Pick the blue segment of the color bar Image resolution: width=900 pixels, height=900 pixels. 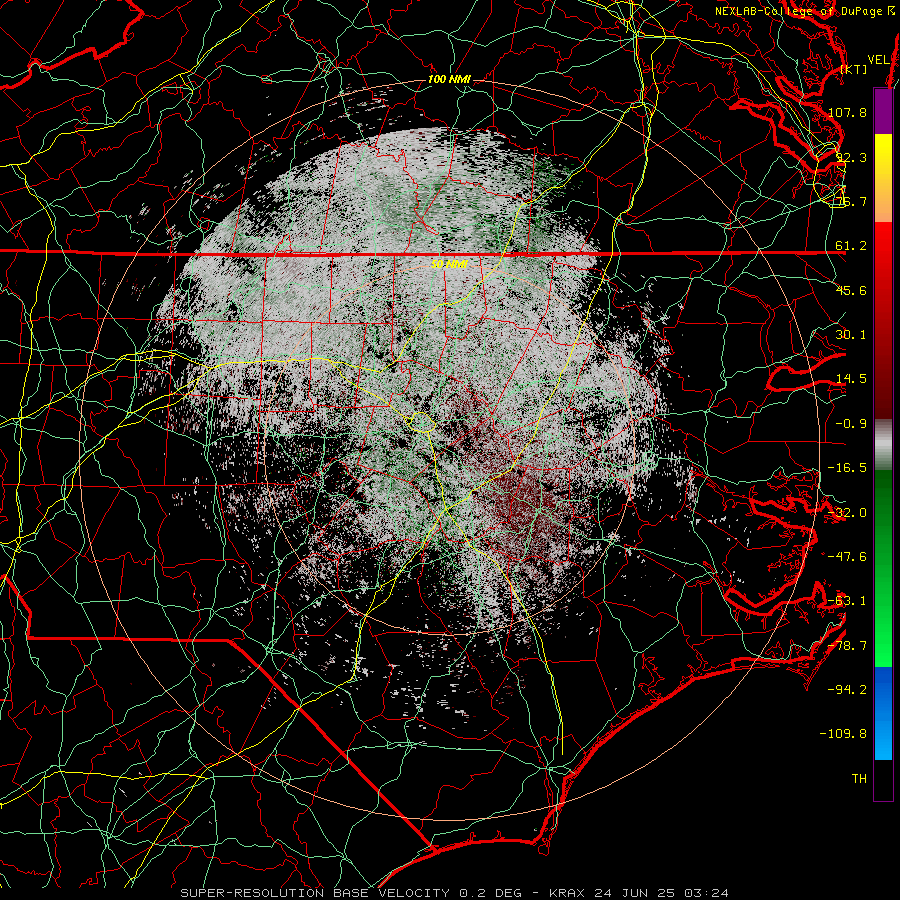(883, 713)
